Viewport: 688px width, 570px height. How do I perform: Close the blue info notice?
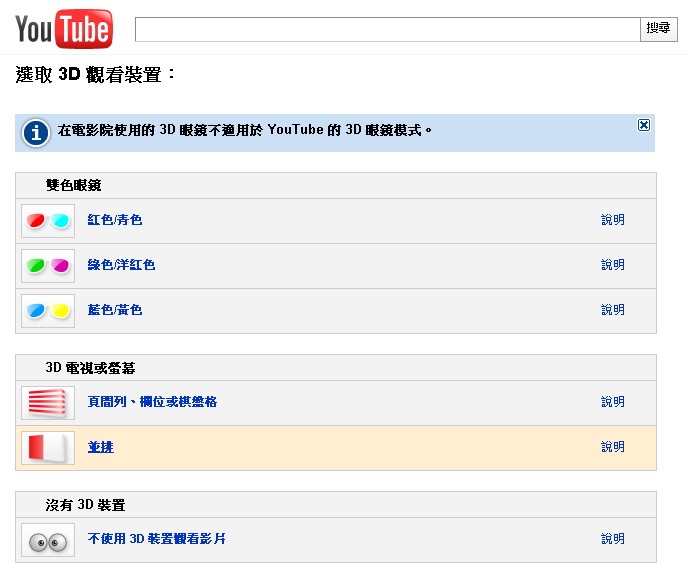pyautogui.click(x=644, y=125)
